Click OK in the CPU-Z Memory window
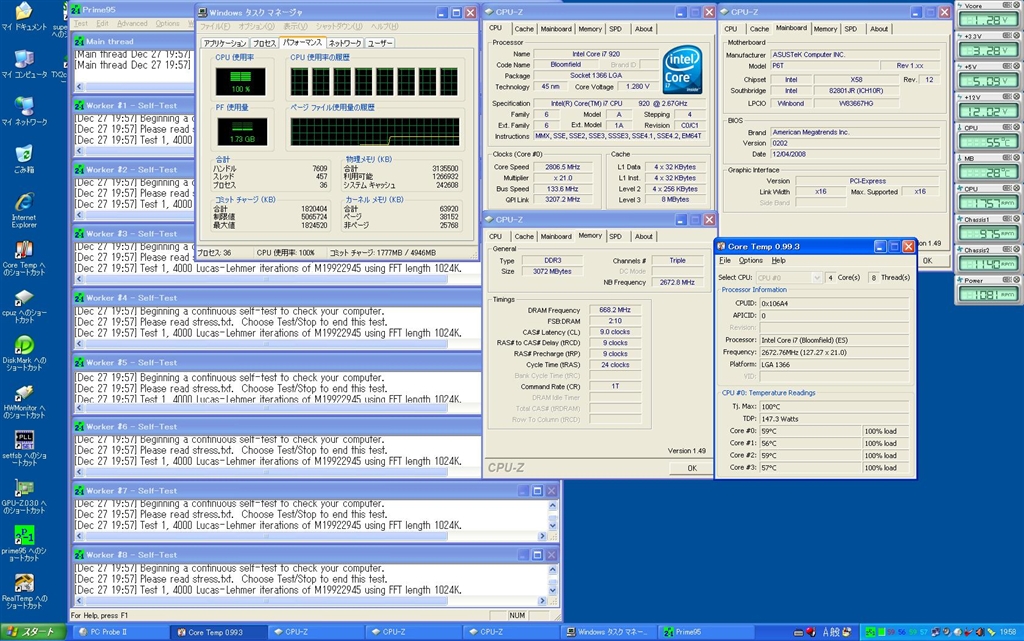The height and width of the screenshot is (641, 1024). point(691,467)
